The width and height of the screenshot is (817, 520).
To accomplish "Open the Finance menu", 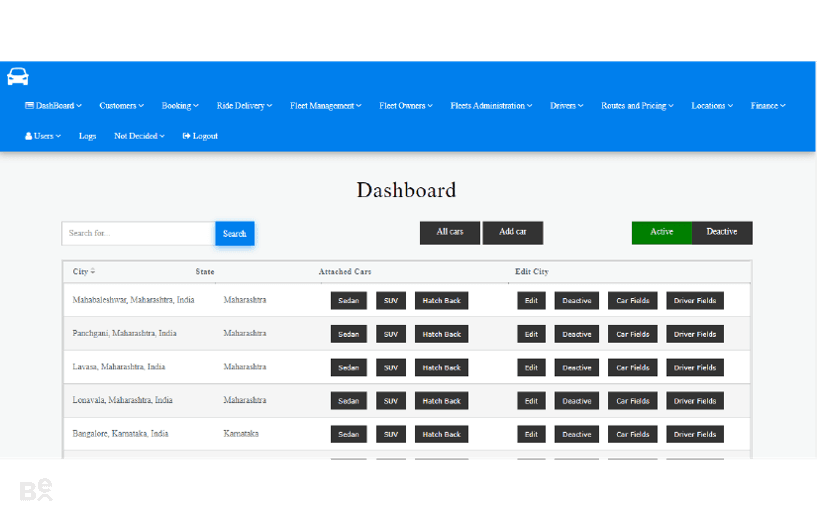I will (768, 106).
